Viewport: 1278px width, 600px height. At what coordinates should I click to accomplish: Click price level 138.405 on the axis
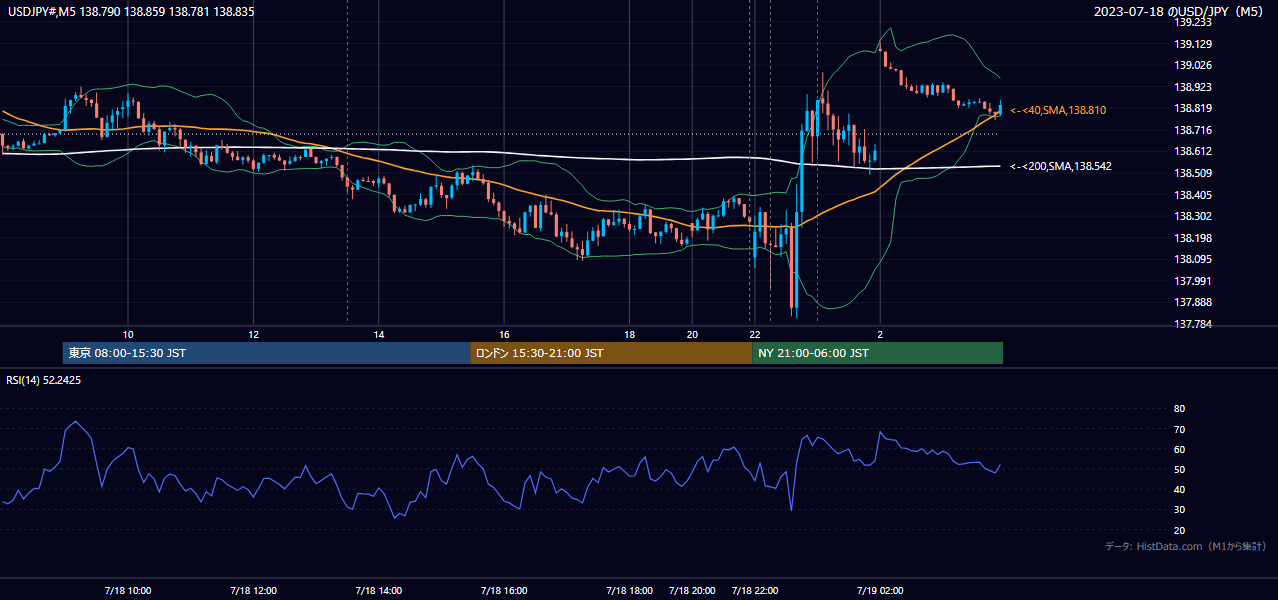1194,195
